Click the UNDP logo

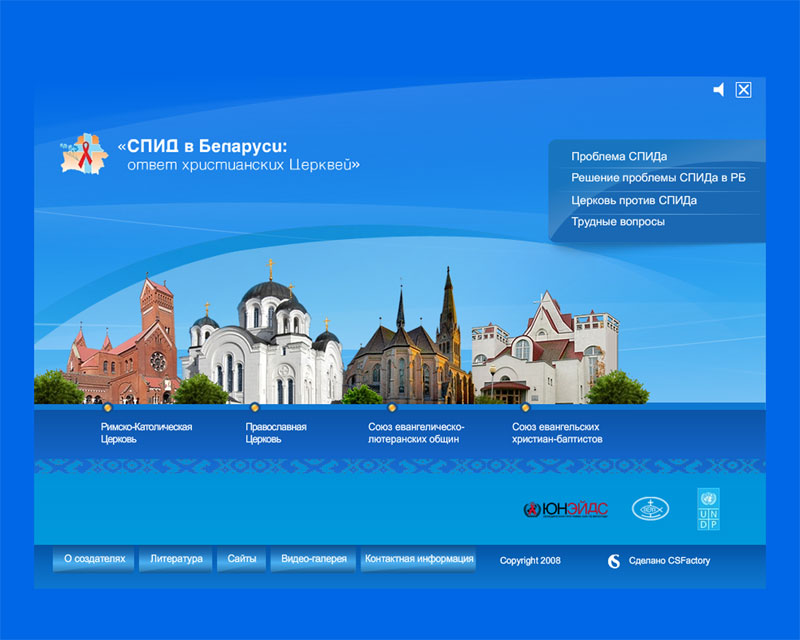(708, 509)
